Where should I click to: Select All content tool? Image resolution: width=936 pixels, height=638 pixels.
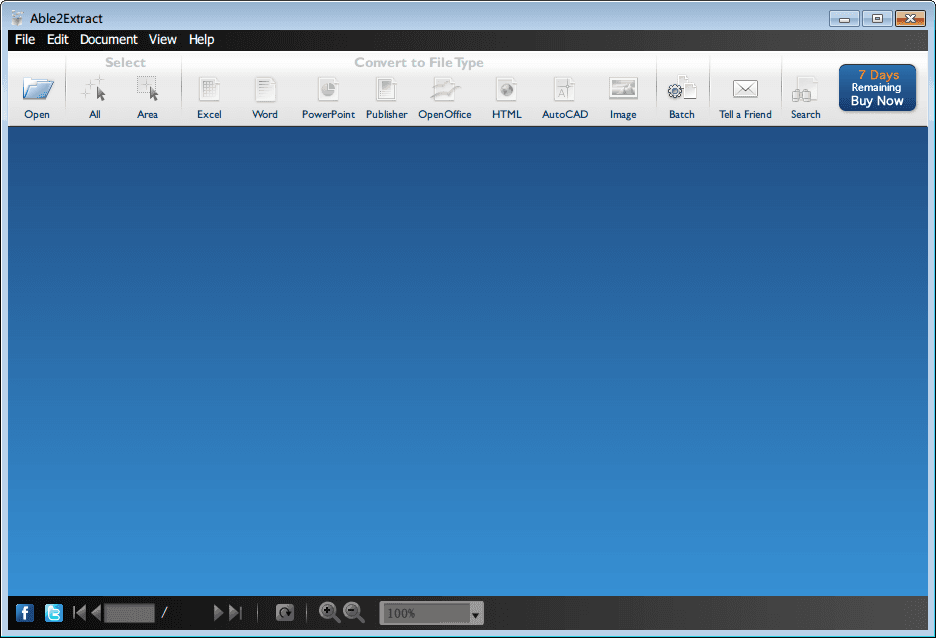(x=94, y=90)
